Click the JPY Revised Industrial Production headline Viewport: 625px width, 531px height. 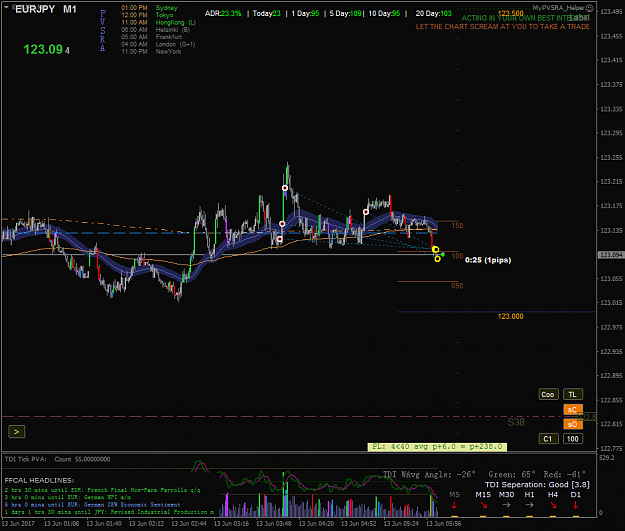pos(109,512)
